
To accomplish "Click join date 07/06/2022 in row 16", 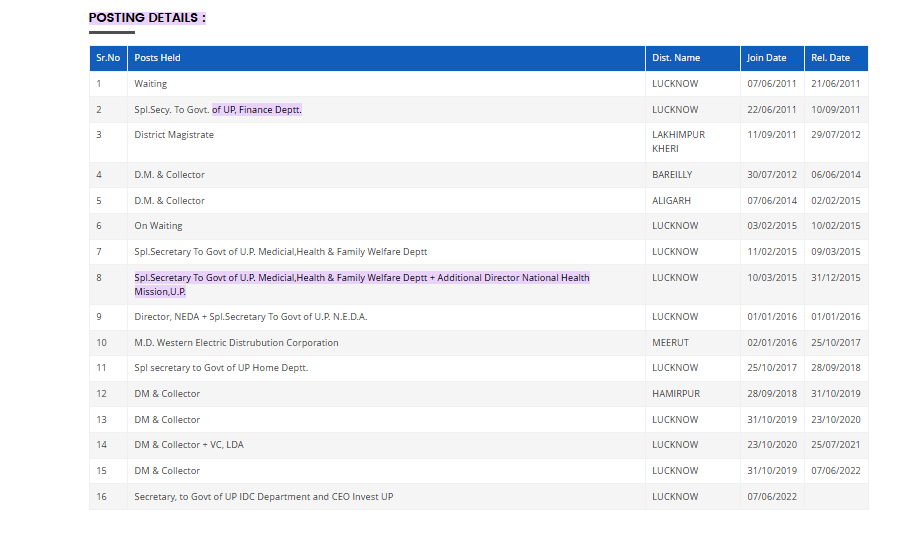I will pyautogui.click(x=772, y=497).
